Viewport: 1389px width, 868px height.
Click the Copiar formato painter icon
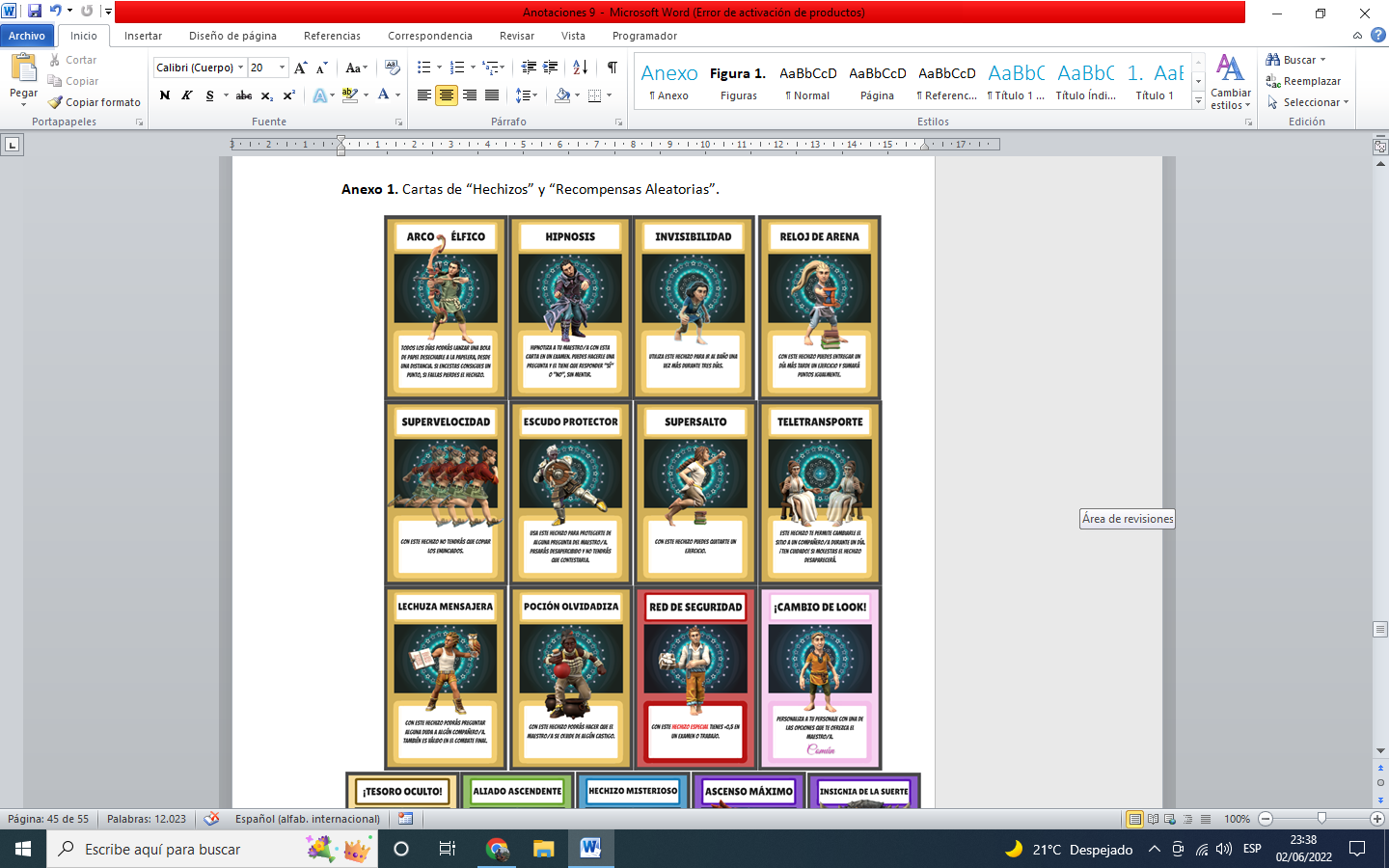[x=56, y=102]
